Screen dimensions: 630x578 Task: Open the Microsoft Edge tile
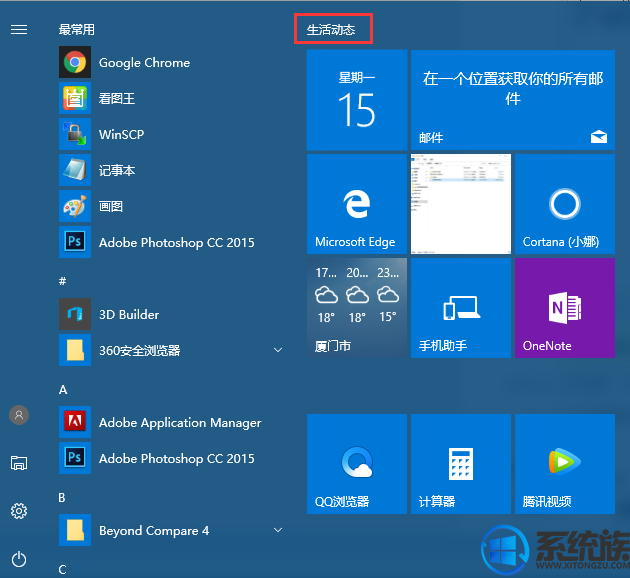[357, 204]
